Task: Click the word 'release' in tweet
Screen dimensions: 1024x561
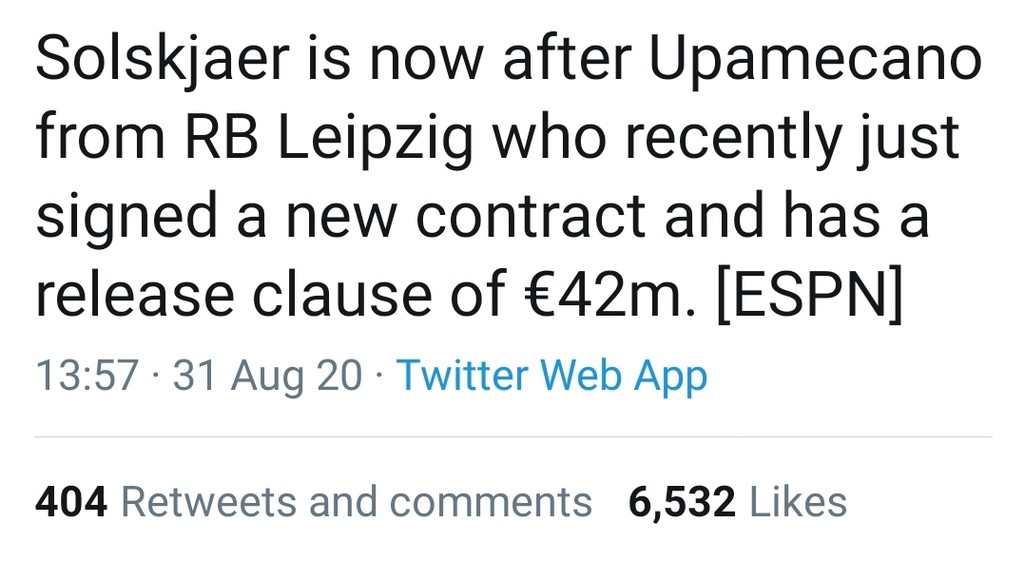Action: pyautogui.click(x=135, y=295)
